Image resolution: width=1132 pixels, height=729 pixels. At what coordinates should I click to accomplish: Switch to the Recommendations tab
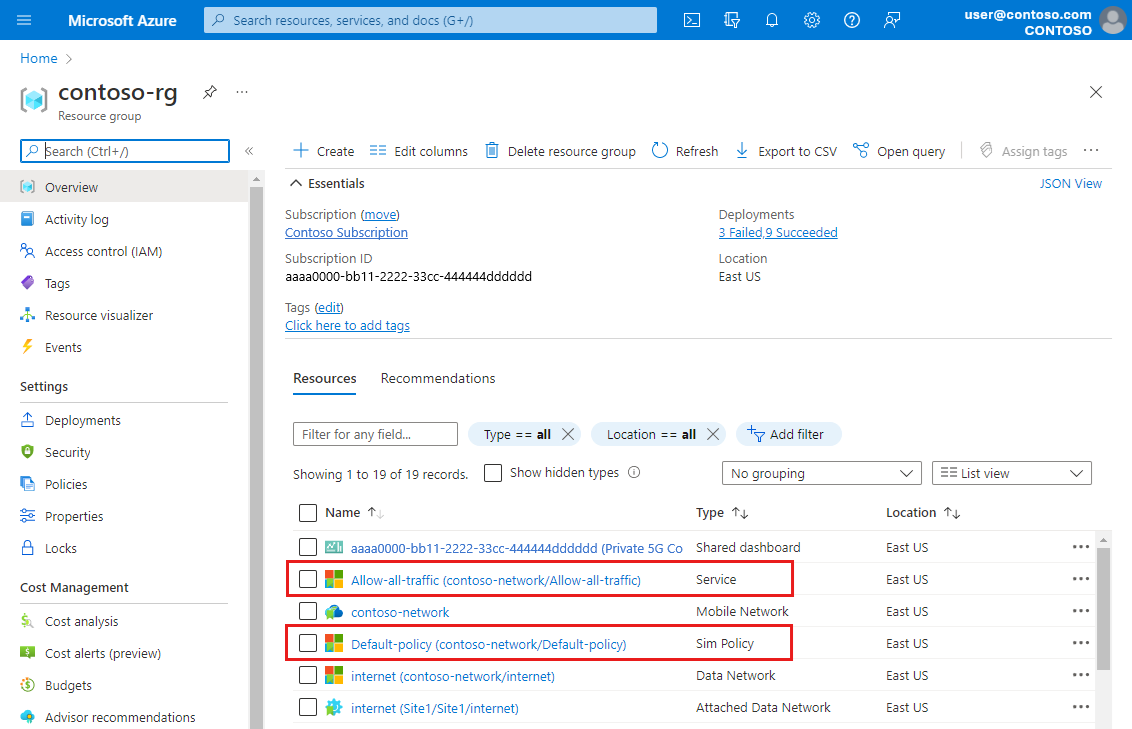[438, 378]
